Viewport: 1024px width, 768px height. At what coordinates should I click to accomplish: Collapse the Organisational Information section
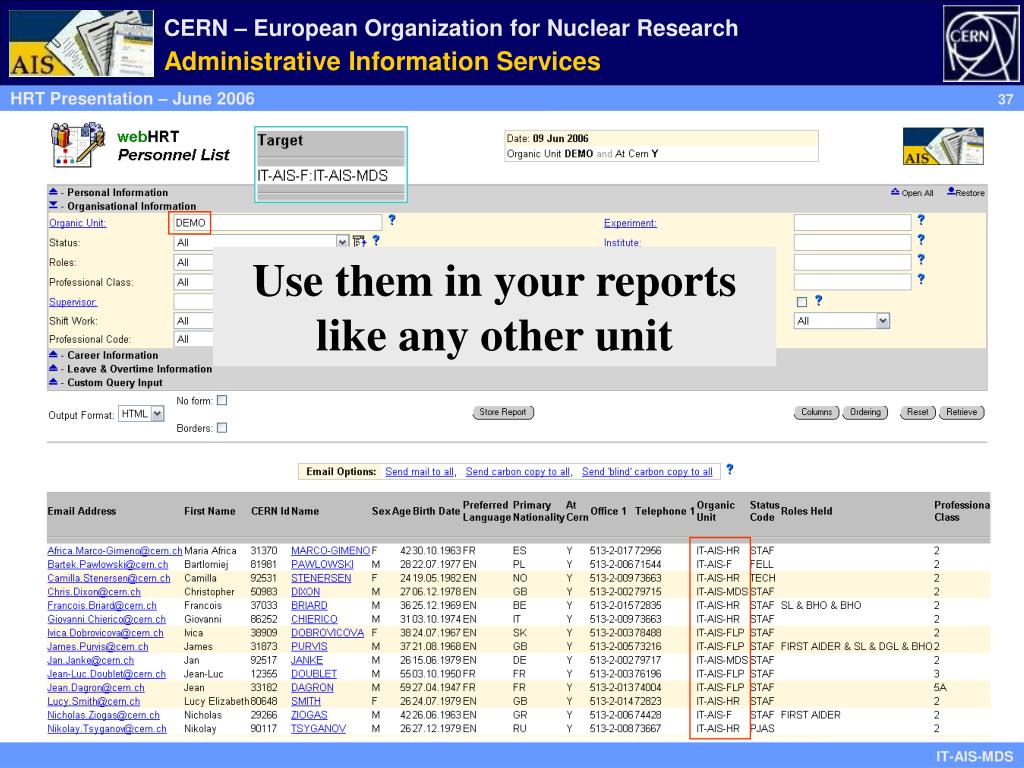[54, 206]
